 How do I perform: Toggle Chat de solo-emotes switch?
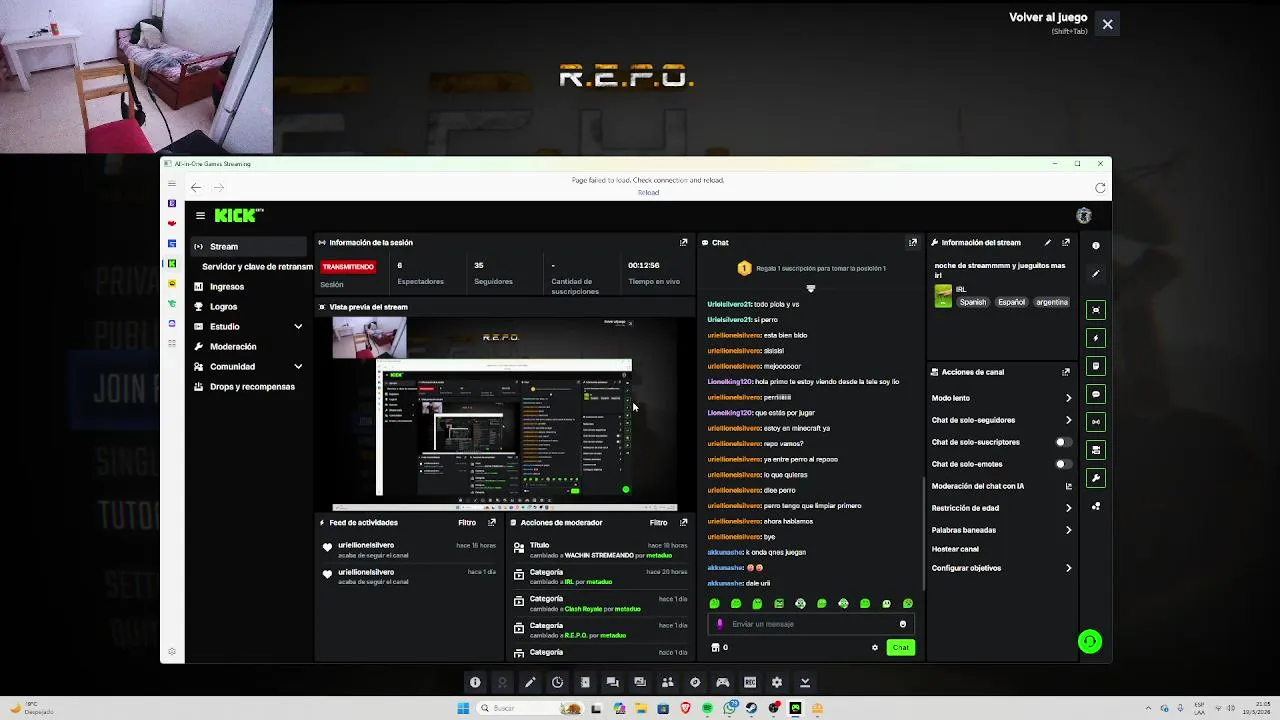tap(1064, 464)
